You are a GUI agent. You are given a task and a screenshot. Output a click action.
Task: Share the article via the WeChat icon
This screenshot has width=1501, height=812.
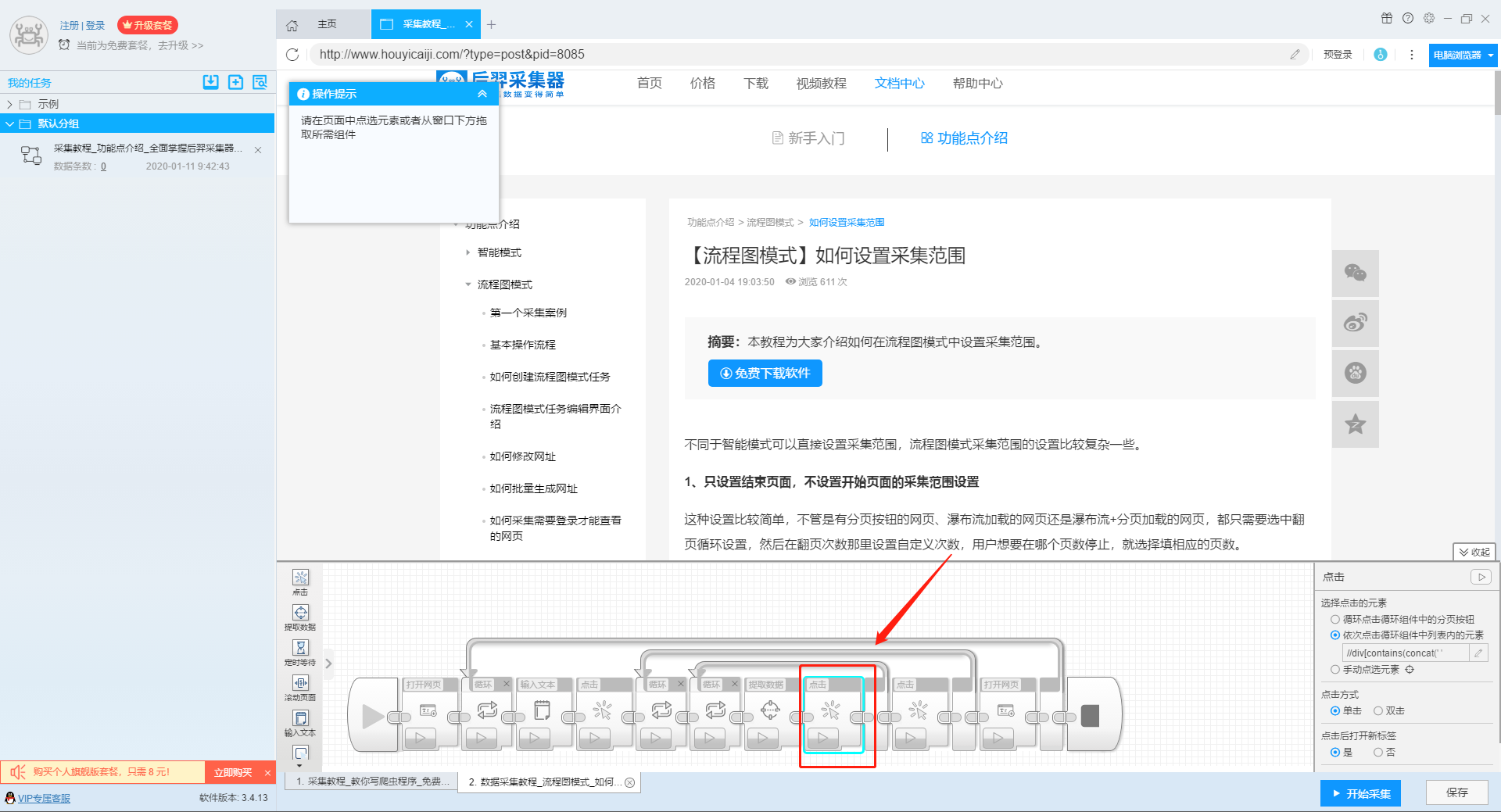[x=1355, y=273]
